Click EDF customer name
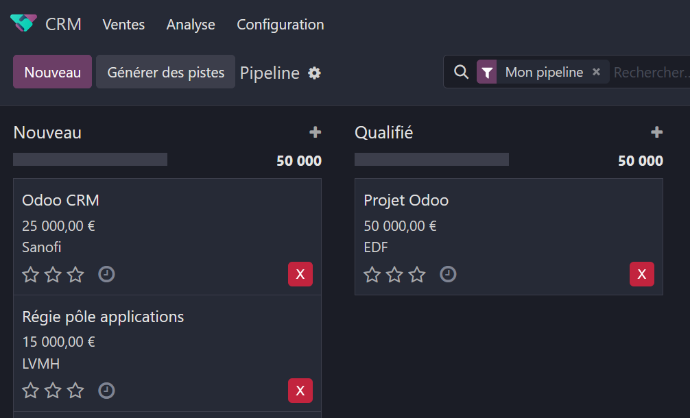Viewport: 690px width, 418px height. click(376, 247)
